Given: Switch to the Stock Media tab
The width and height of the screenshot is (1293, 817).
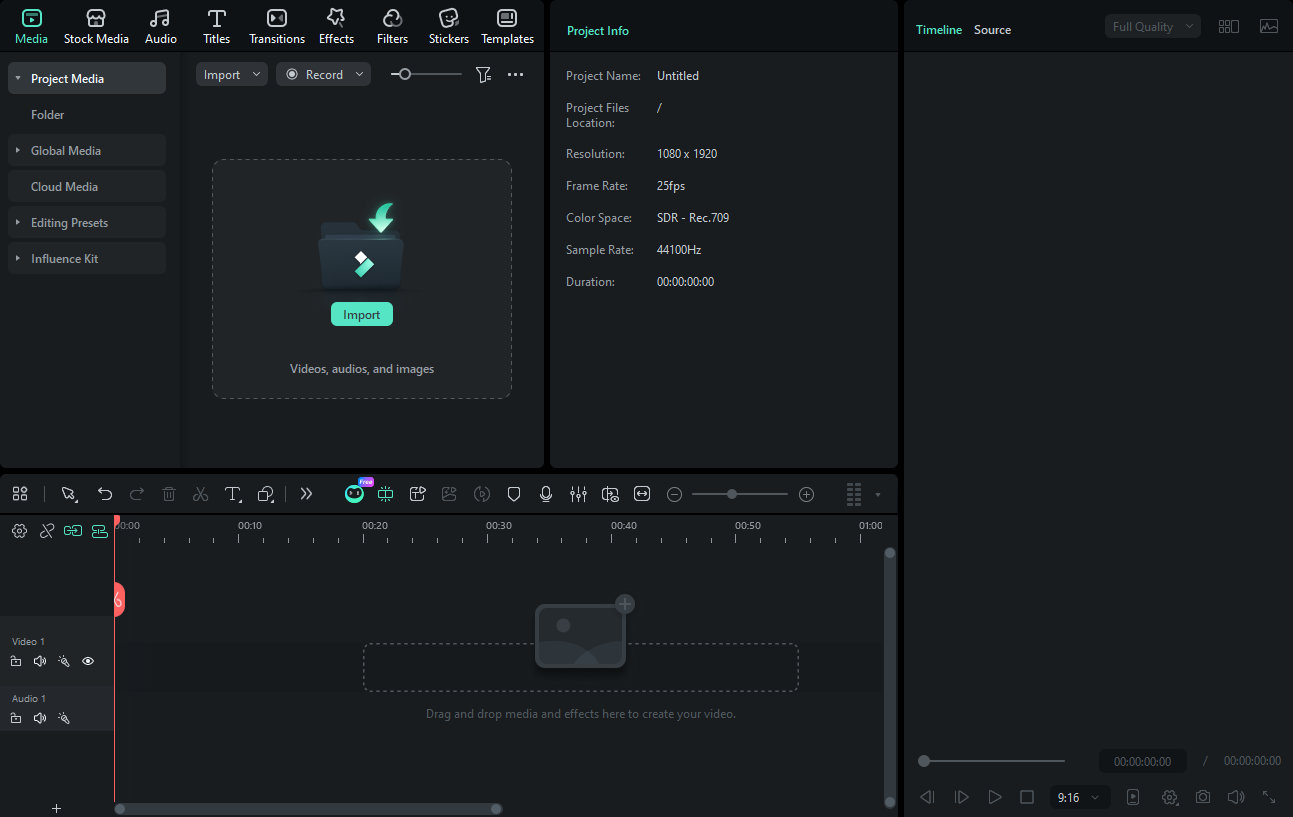Looking at the screenshot, I should 96,25.
